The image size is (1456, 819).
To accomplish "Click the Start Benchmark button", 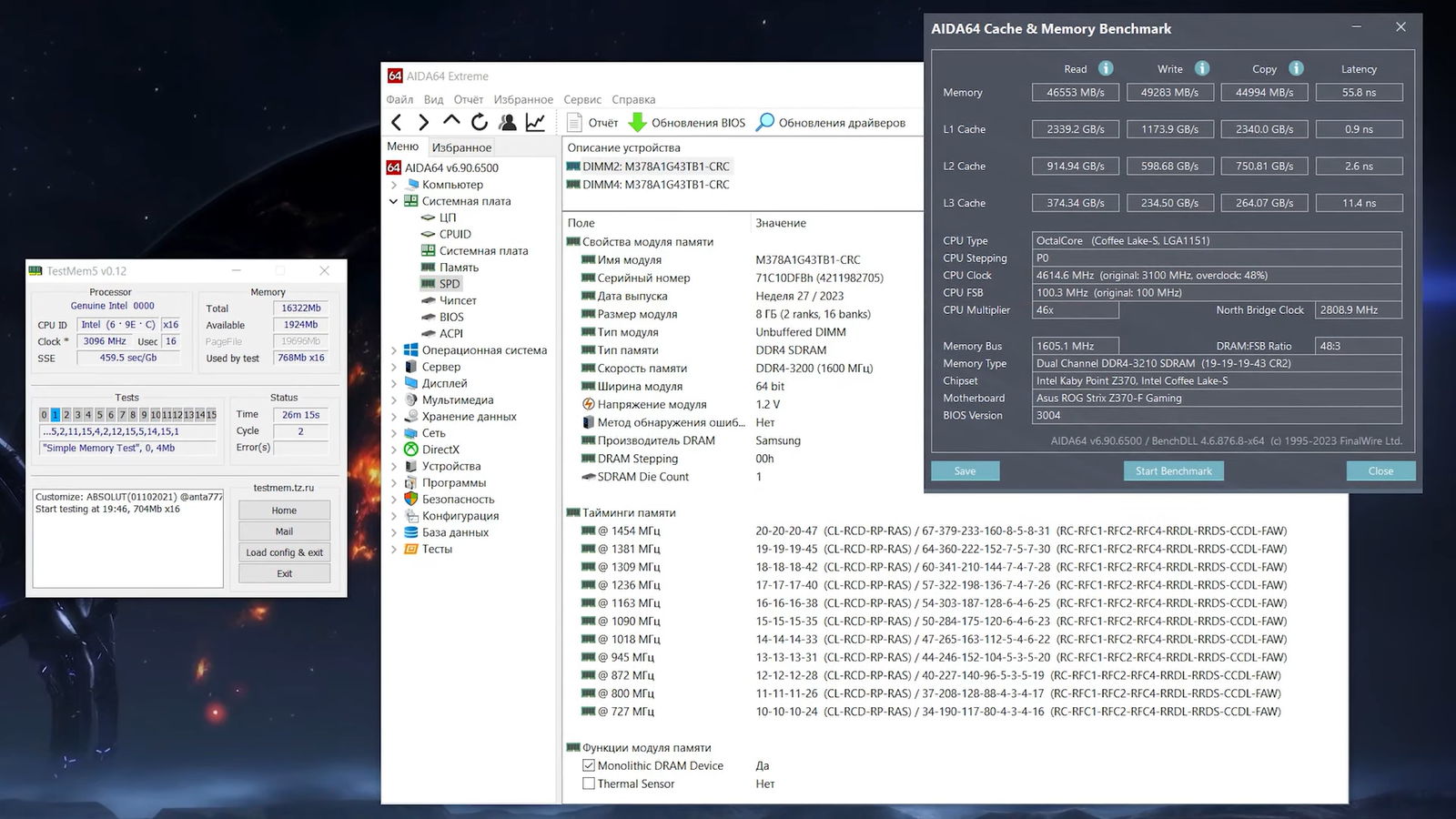I will click(1173, 470).
